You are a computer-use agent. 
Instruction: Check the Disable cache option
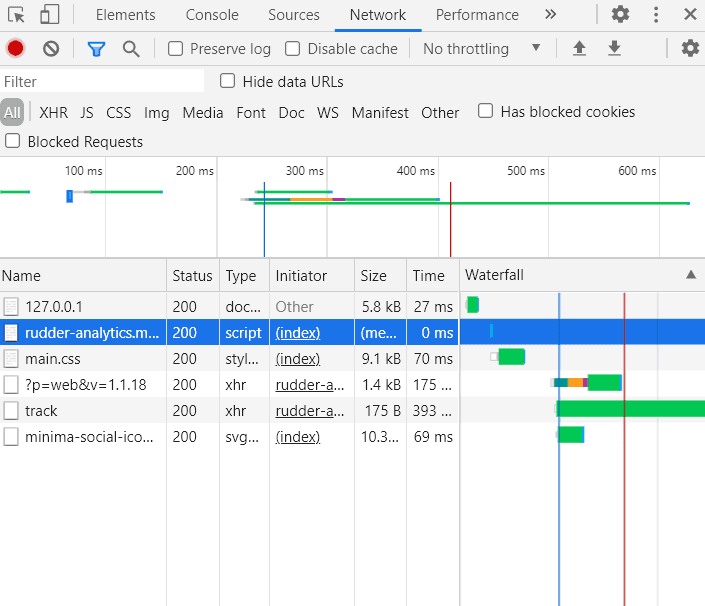[293, 49]
